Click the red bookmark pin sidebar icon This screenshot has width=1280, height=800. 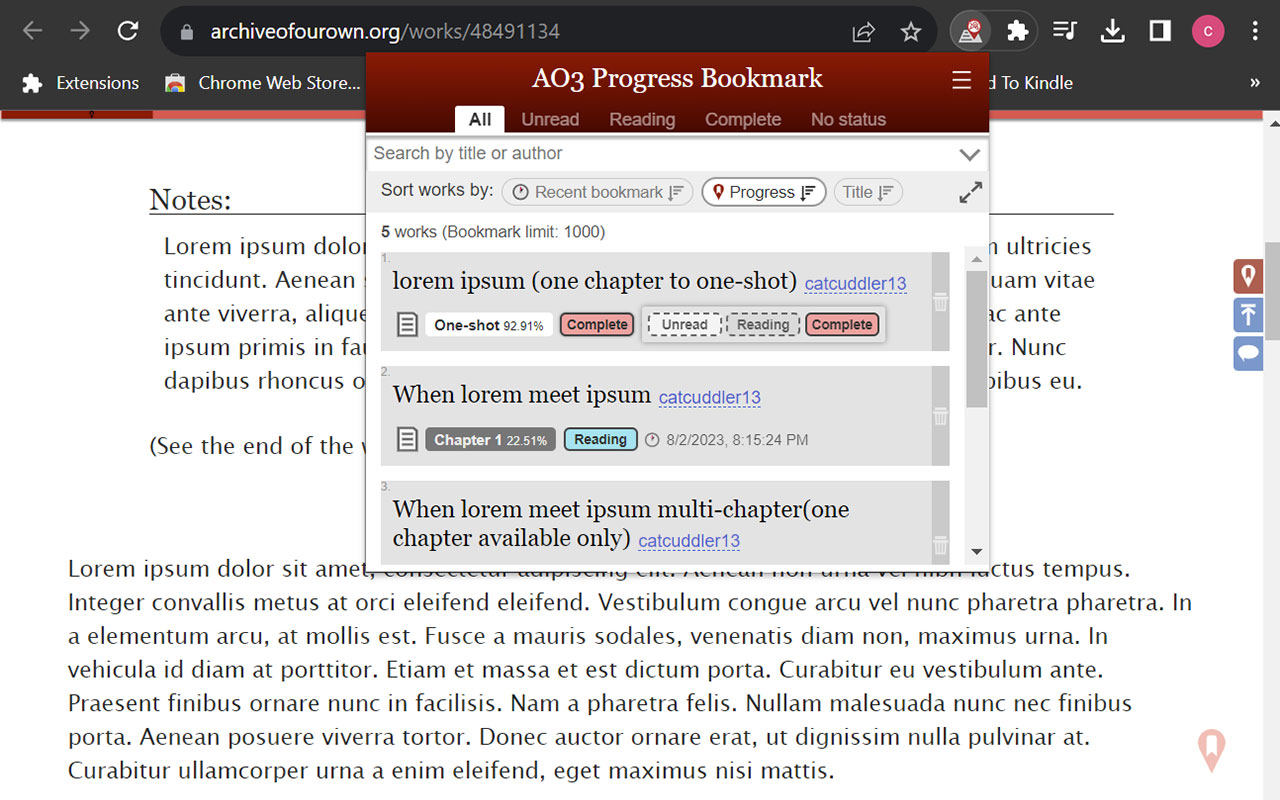tap(1247, 275)
